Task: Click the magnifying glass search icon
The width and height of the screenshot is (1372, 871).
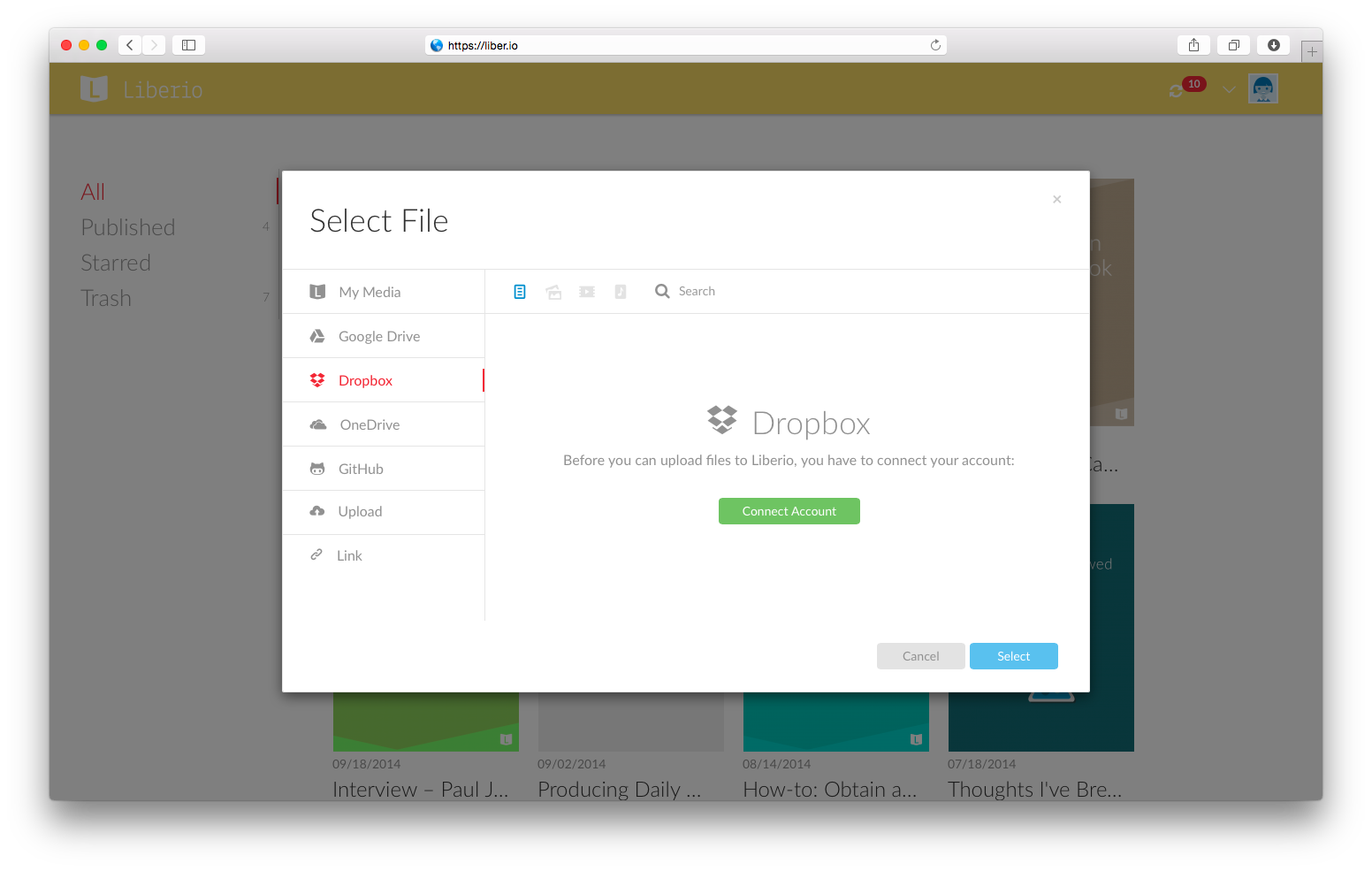Action: point(662,291)
